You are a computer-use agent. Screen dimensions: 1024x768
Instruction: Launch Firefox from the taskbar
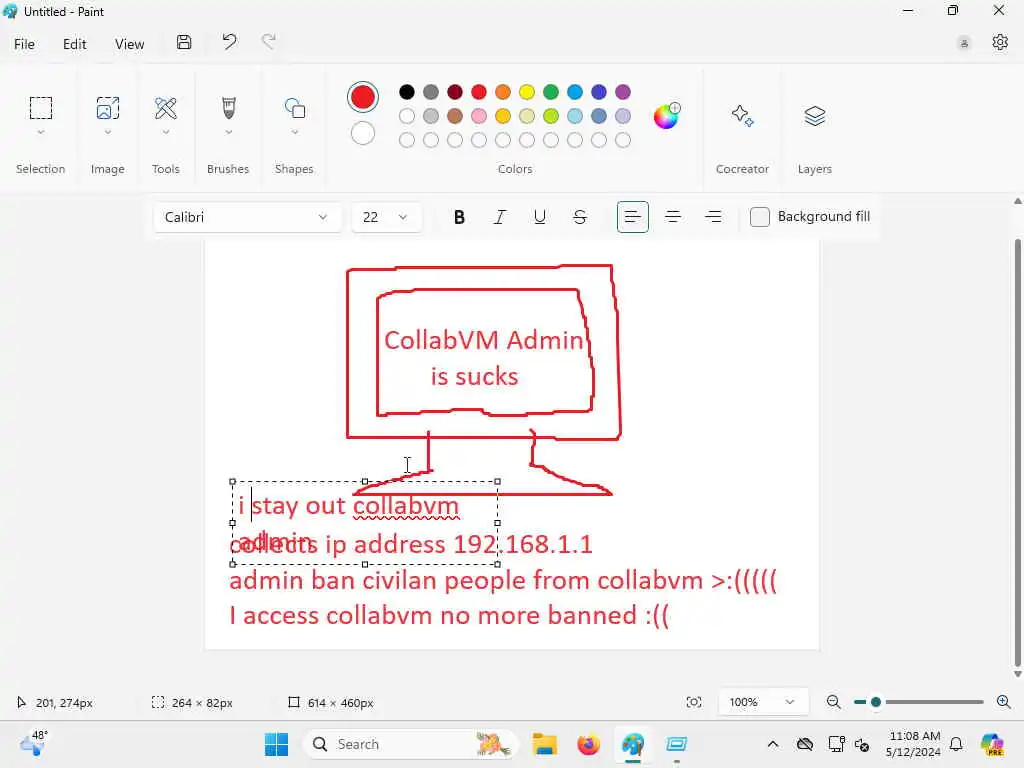pos(588,744)
